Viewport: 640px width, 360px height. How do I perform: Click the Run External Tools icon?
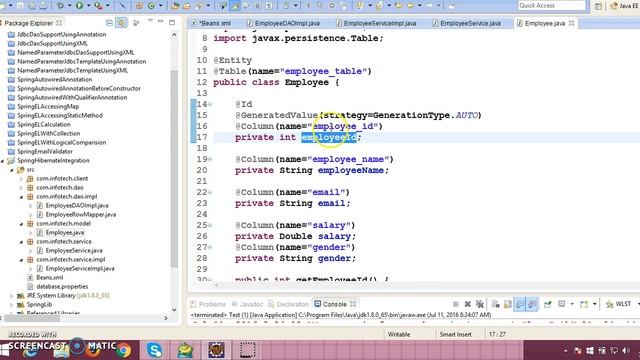[x=98, y=6]
